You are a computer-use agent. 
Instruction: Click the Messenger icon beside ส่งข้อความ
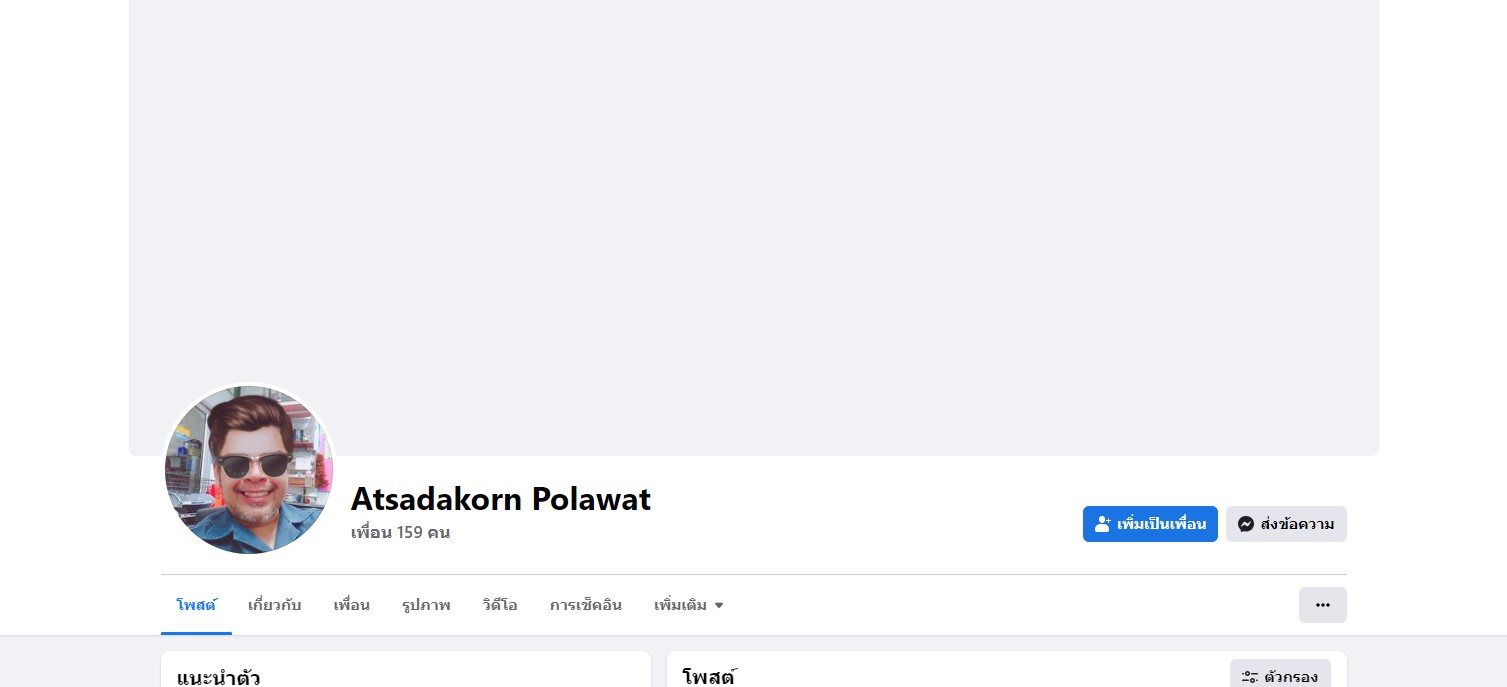(x=1246, y=524)
